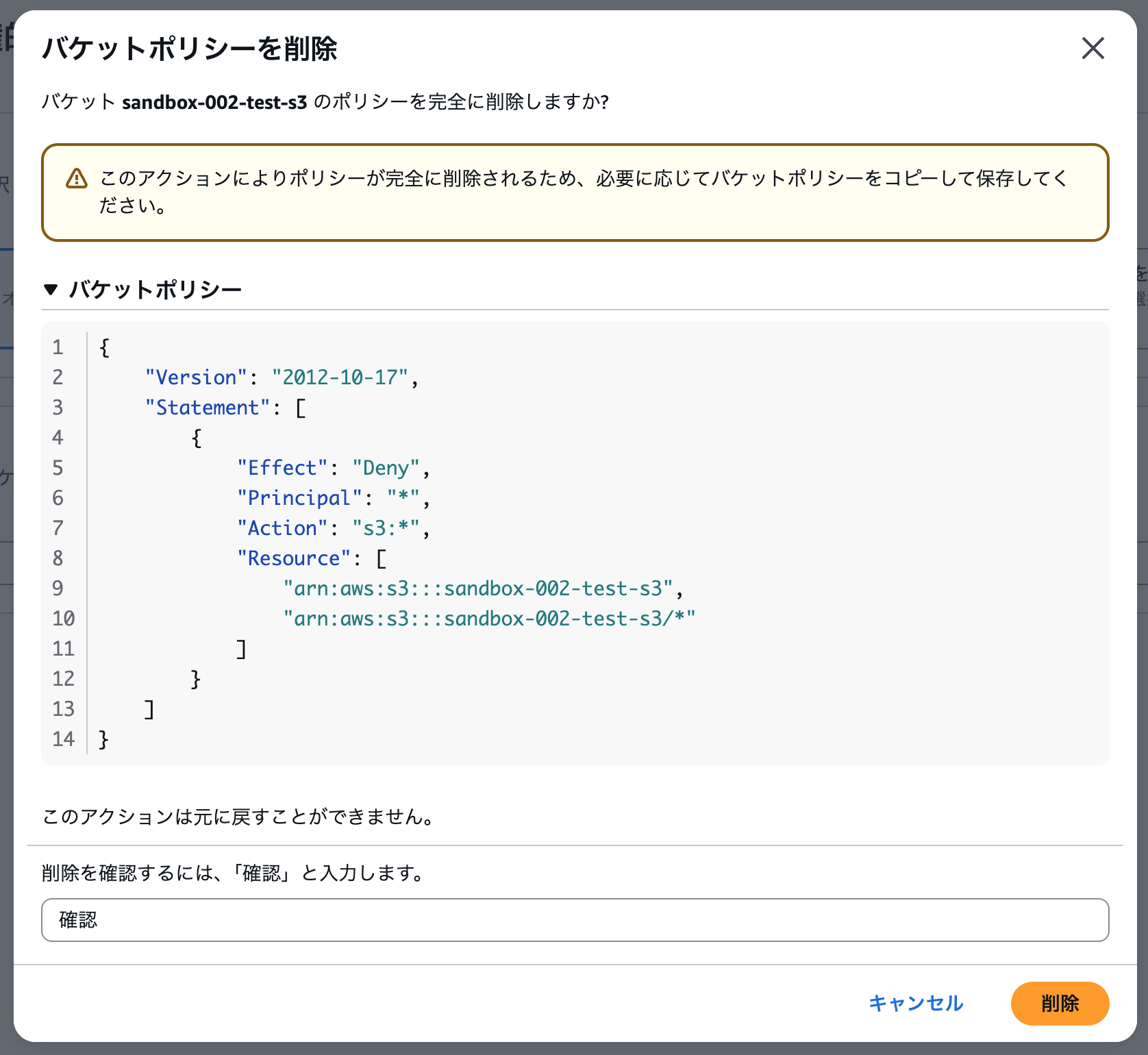Click line number 14 in the code gutter
Image resolution: width=1148 pixels, height=1055 pixels.
63,739
